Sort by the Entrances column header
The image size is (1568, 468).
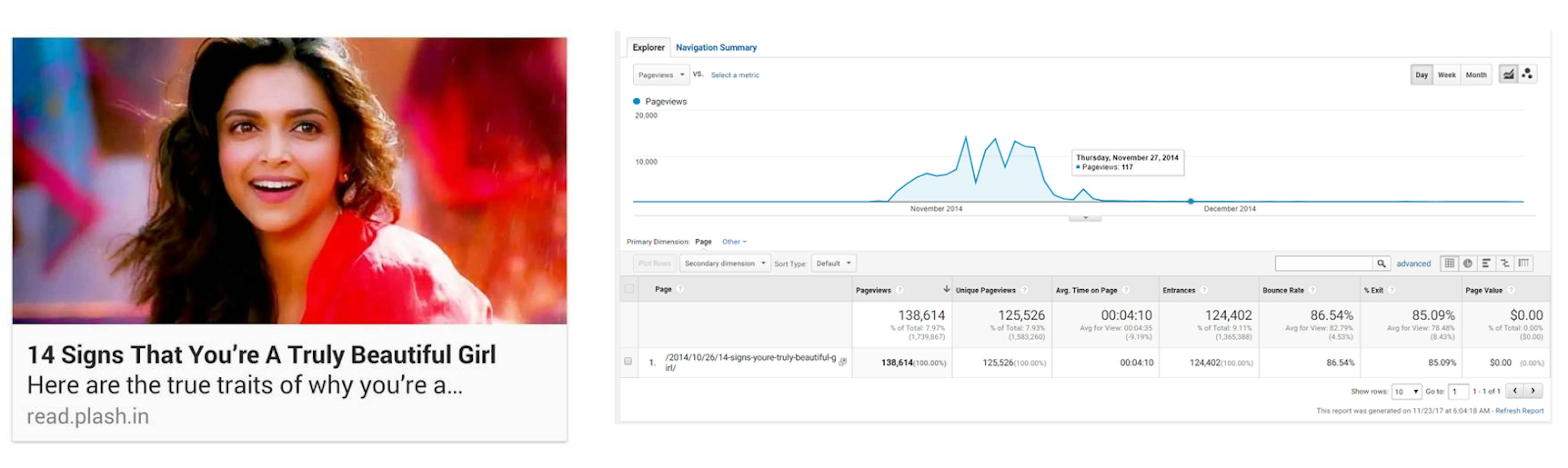pyautogui.click(x=1178, y=290)
